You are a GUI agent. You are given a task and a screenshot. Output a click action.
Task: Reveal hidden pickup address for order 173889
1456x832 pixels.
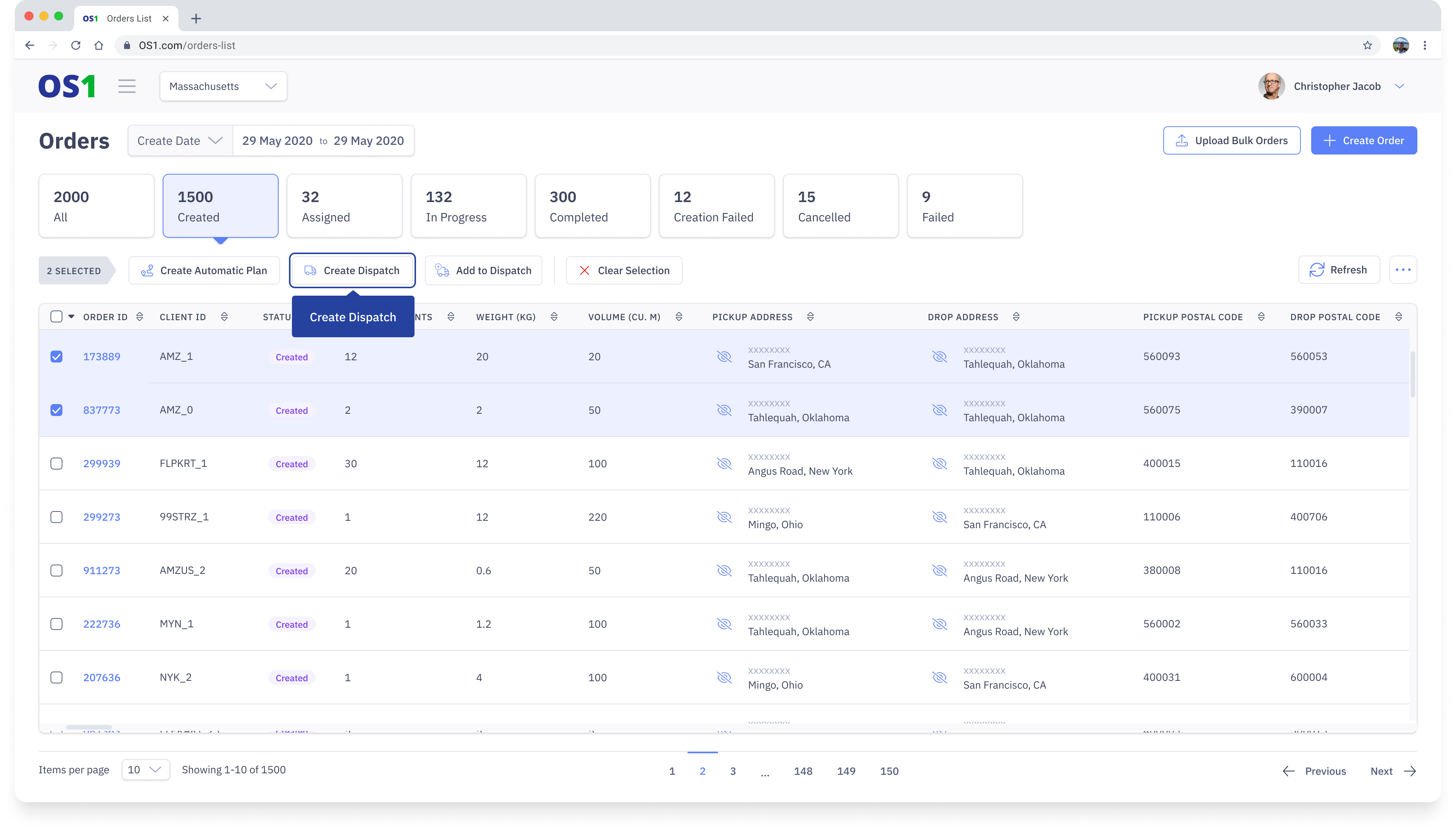(724, 357)
